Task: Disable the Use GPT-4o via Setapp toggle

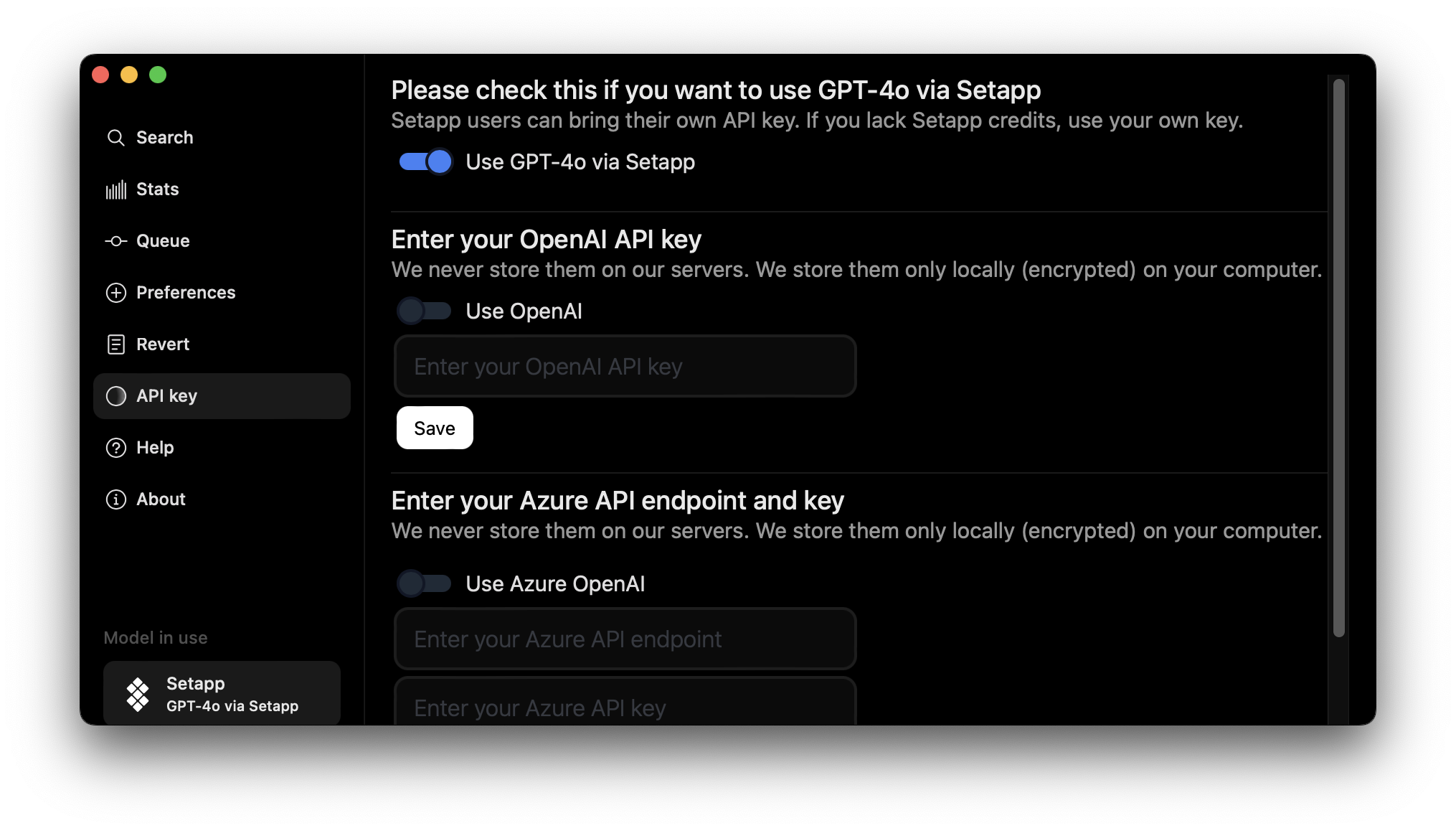Action: tap(425, 162)
